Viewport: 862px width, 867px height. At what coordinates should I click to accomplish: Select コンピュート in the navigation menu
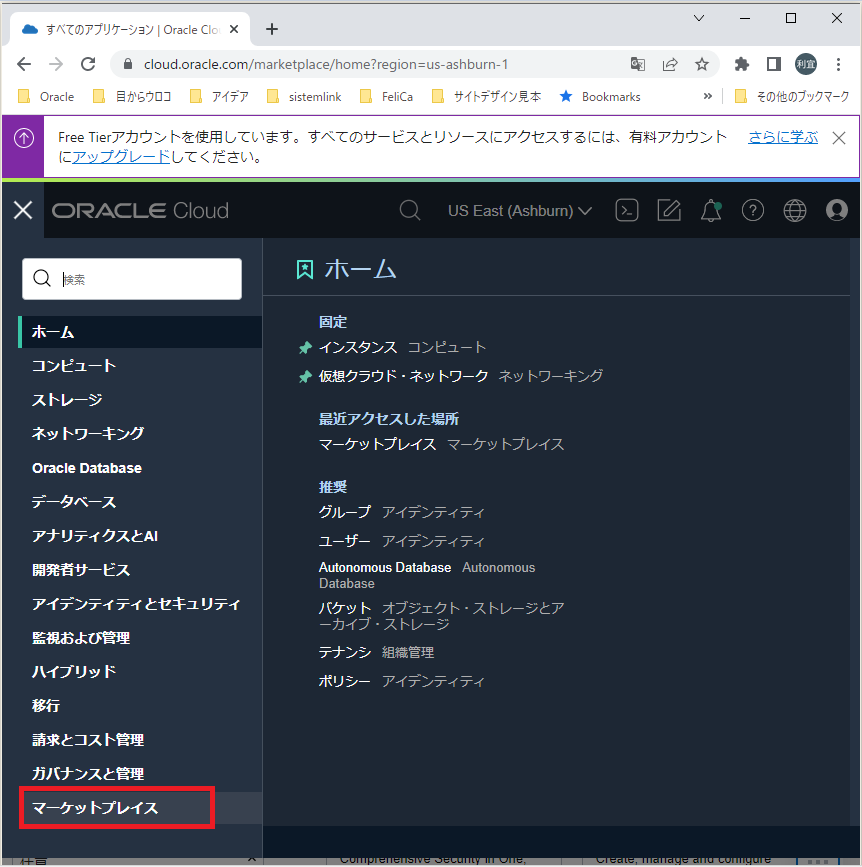[x=74, y=366]
